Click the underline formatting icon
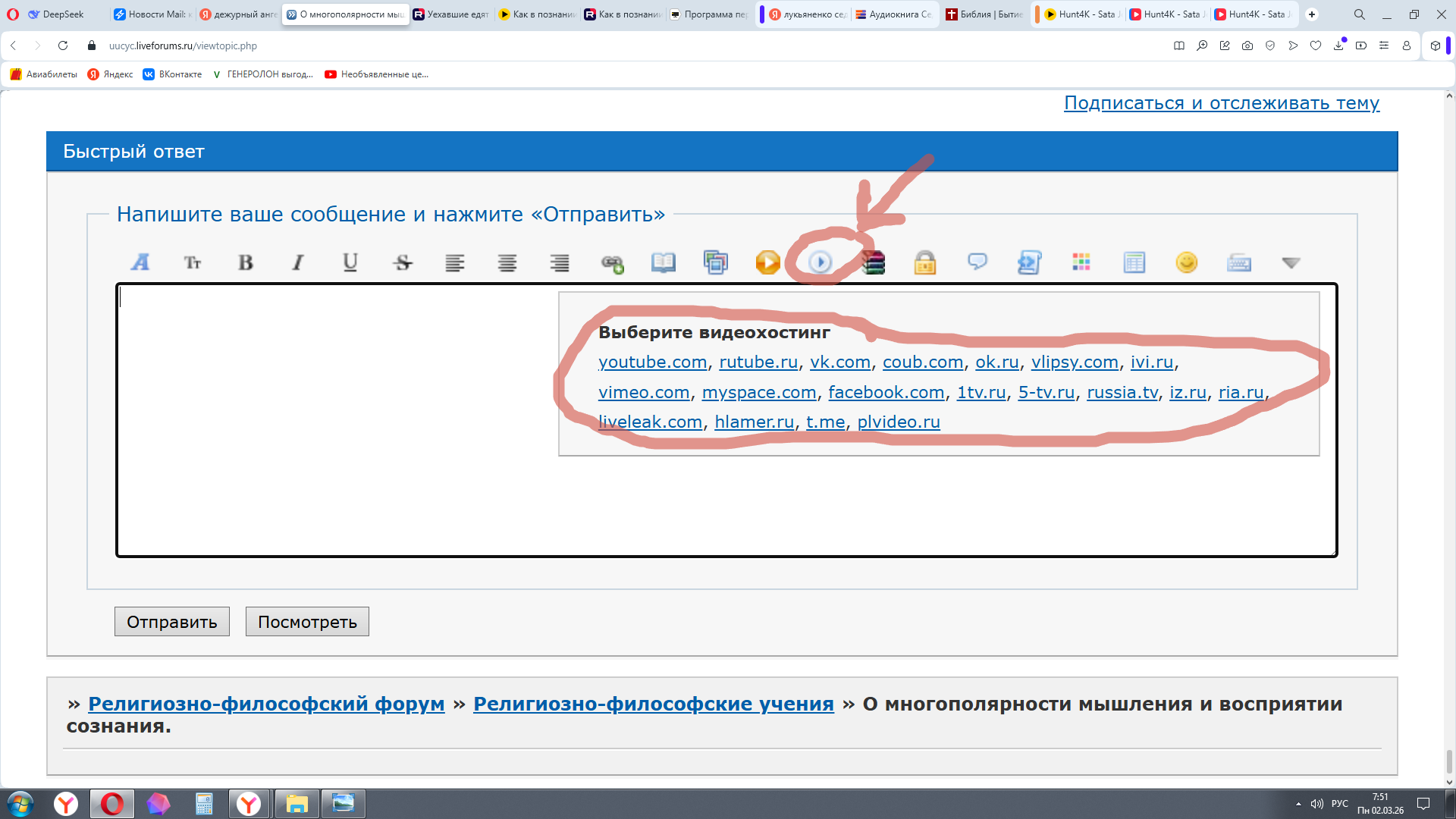 [350, 262]
